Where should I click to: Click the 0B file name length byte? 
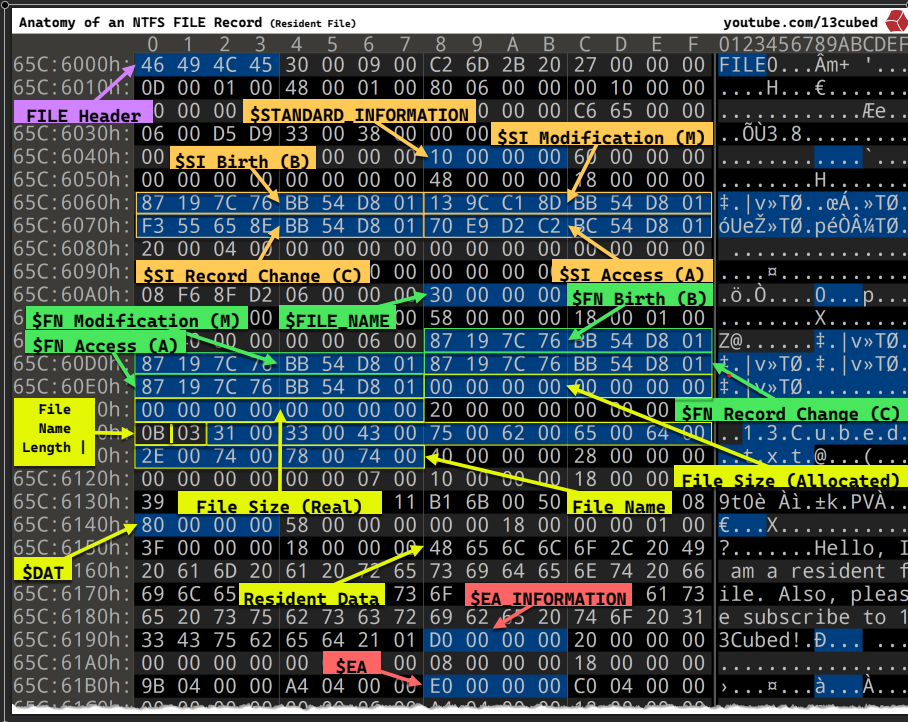tap(152, 433)
